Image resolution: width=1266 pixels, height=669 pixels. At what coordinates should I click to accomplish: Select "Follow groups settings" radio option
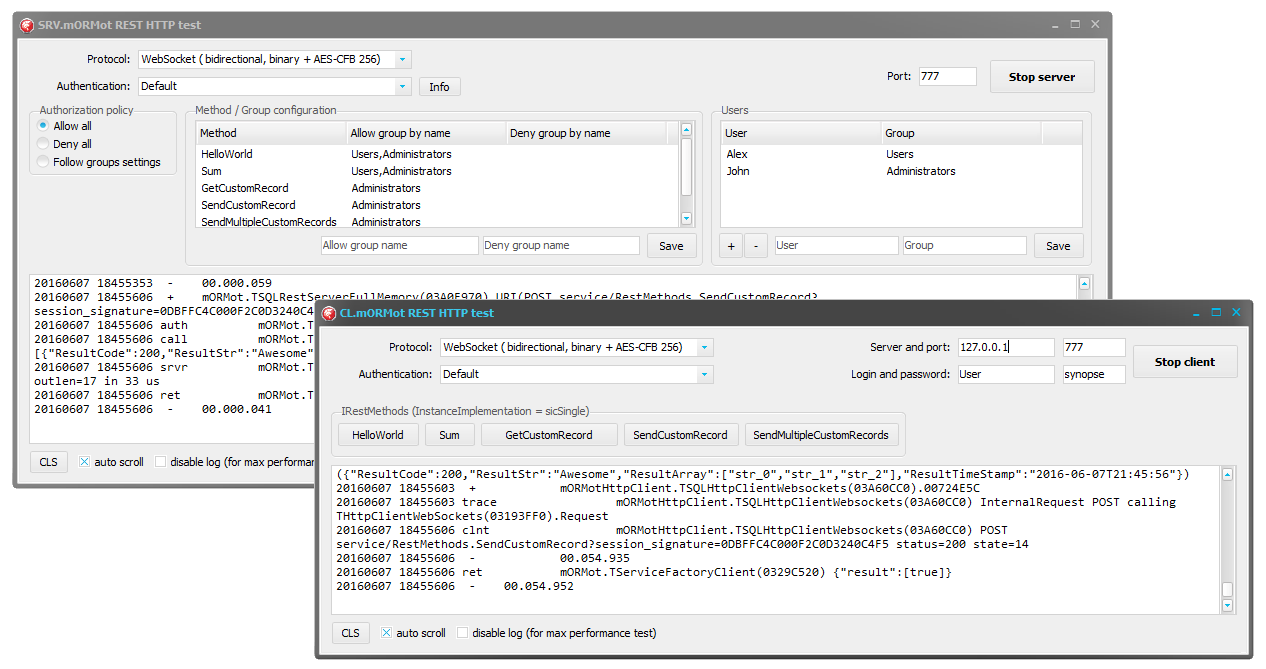(x=43, y=162)
